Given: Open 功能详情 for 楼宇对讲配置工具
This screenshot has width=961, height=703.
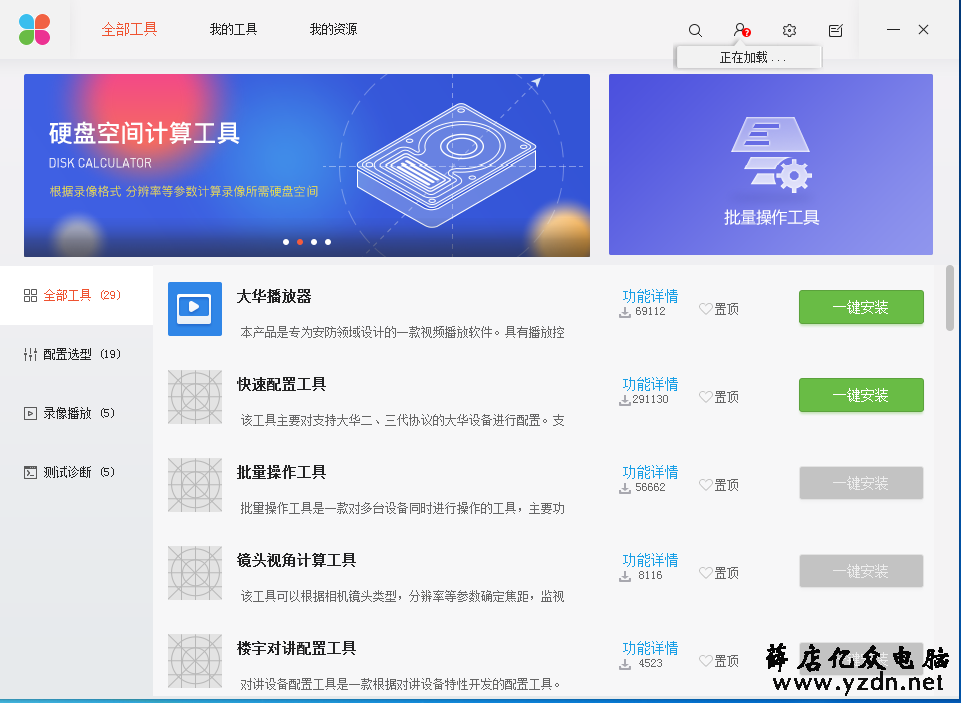Looking at the screenshot, I should pos(650,648).
